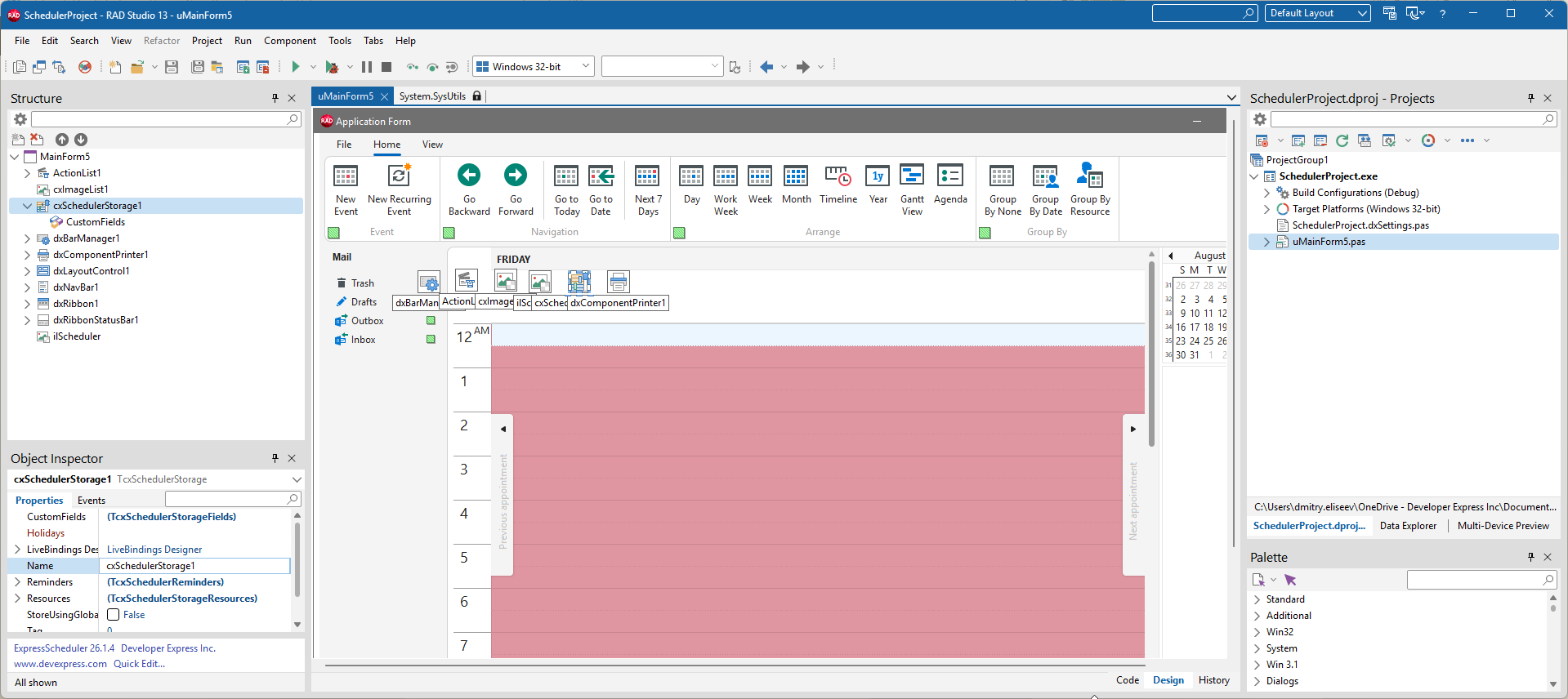This screenshot has height=699, width=1568.
Task: Select the Year view icon
Action: click(878, 176)
